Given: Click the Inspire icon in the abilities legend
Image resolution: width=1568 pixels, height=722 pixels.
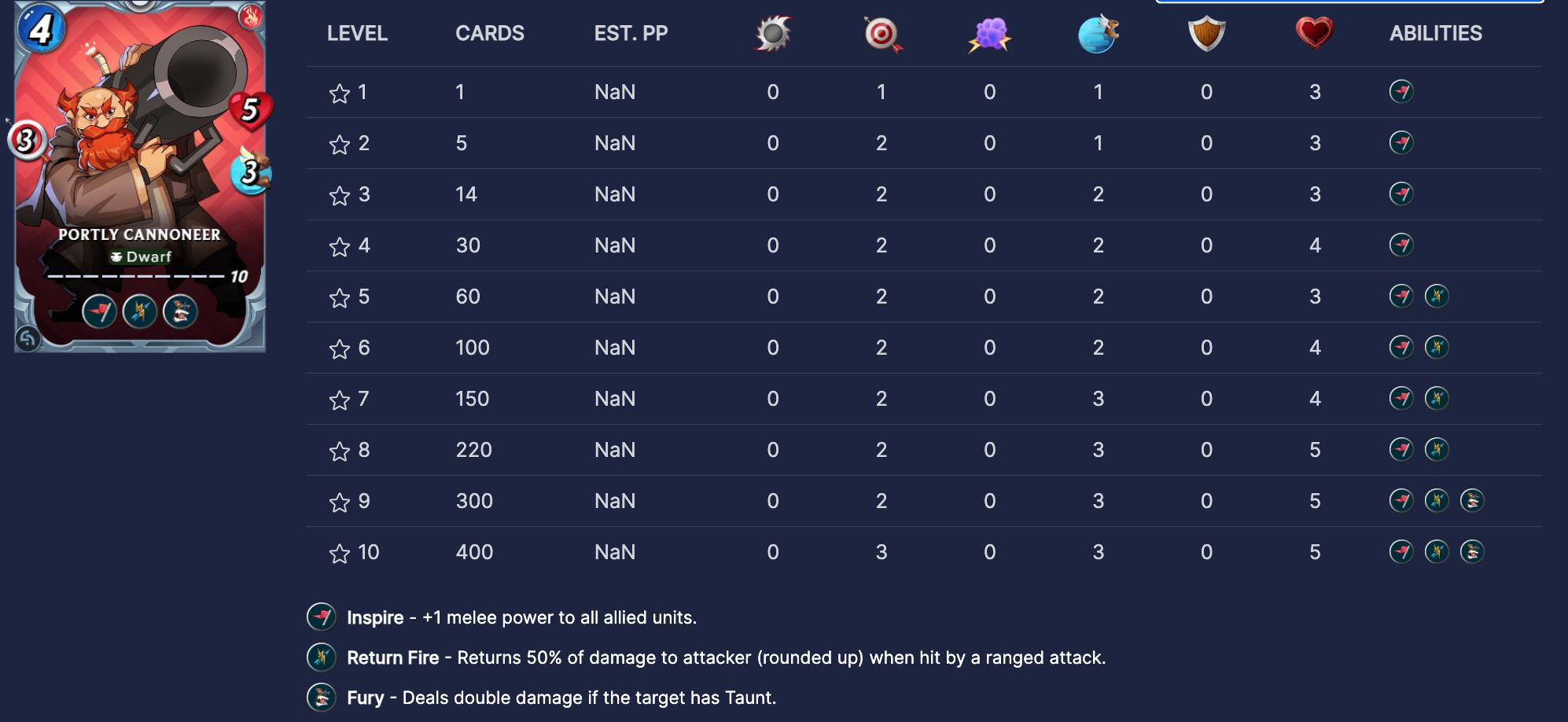Looking at the screenshot, I should pyautogui.click(x=321, y=617).
